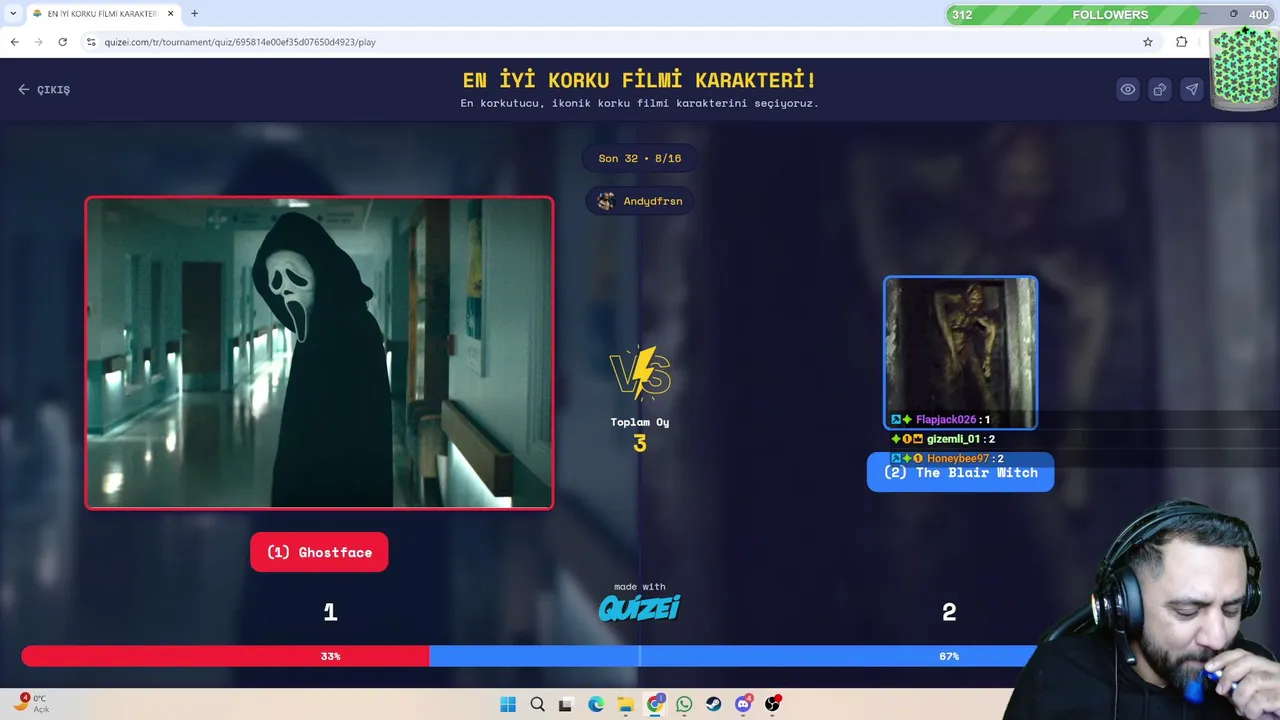The width and height of the screenshot is (1280, 720).
Task: Click the dice random pick icon
Action: [x=1160, y=89]
